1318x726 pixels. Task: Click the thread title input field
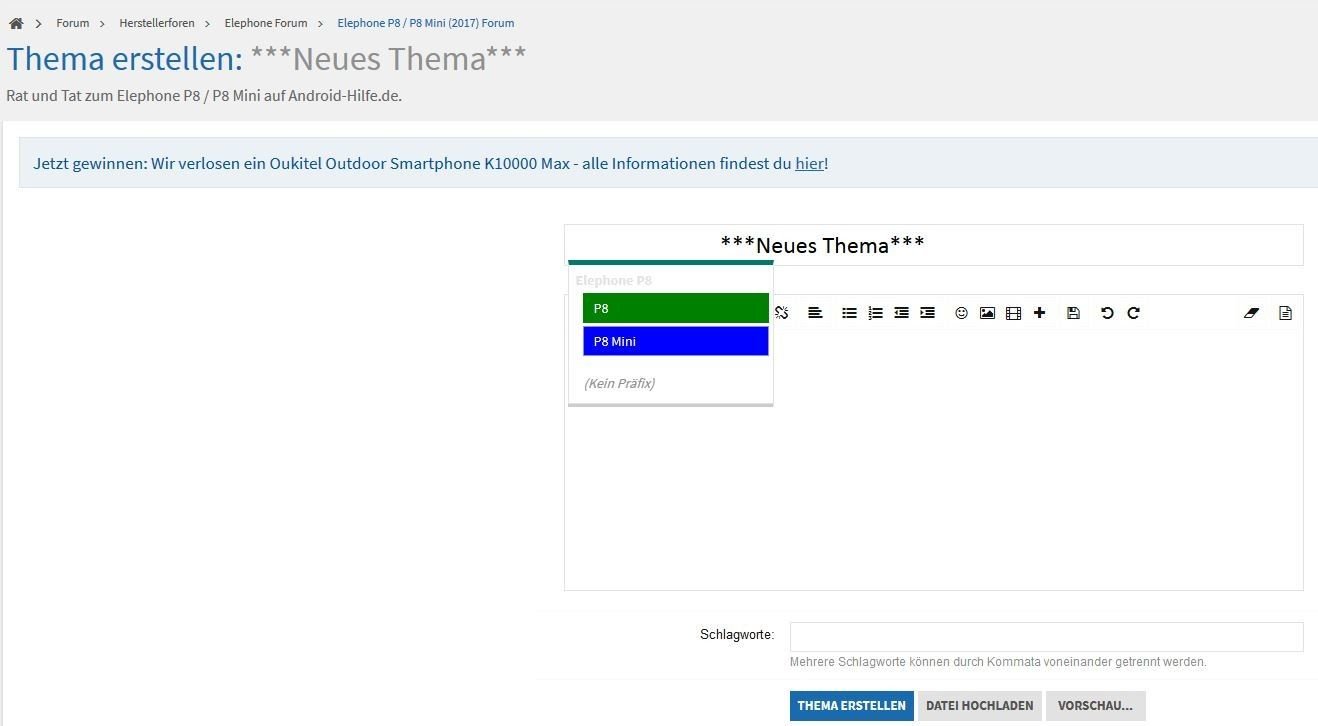point(933,245)
